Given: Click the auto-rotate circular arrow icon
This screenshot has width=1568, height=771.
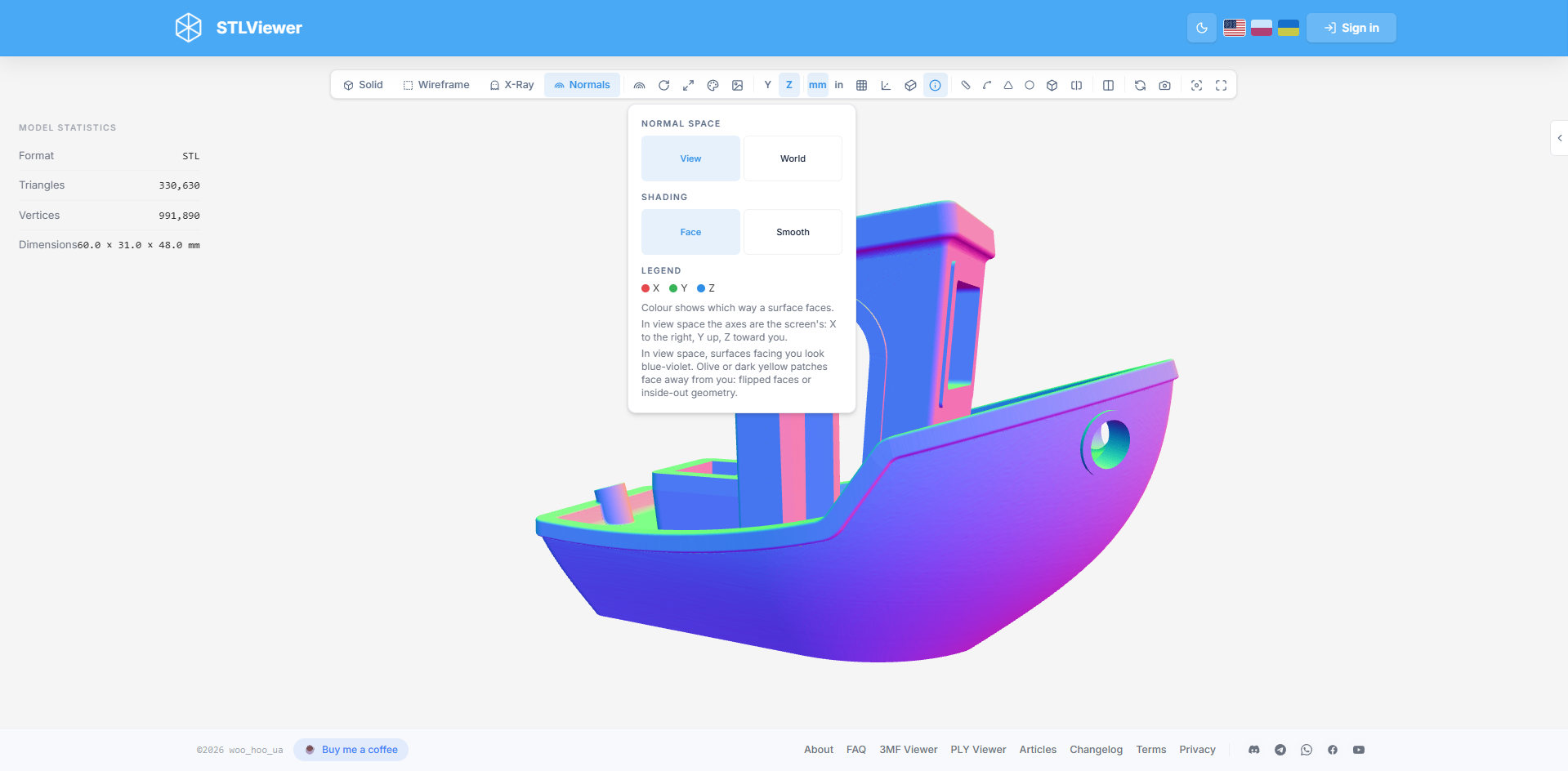Looking at the screenshot, I should point(664,85).
